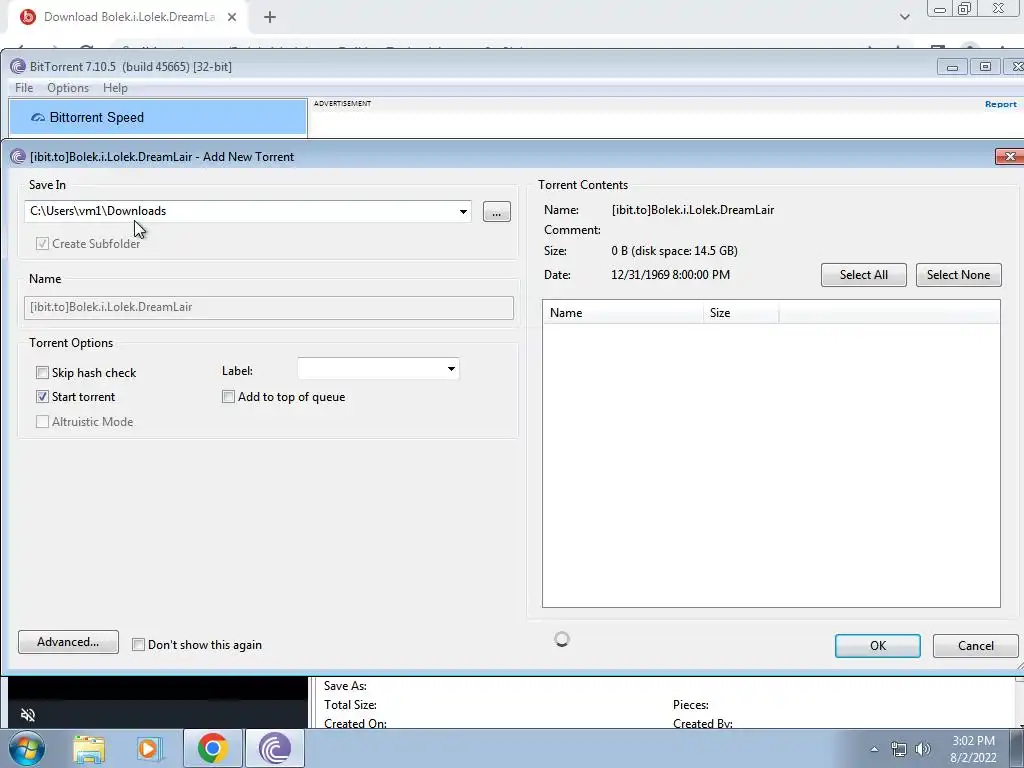This screenshot has height=768, width=1024.
Task: Open the File menu in BitTorrent
Action: 24,88
